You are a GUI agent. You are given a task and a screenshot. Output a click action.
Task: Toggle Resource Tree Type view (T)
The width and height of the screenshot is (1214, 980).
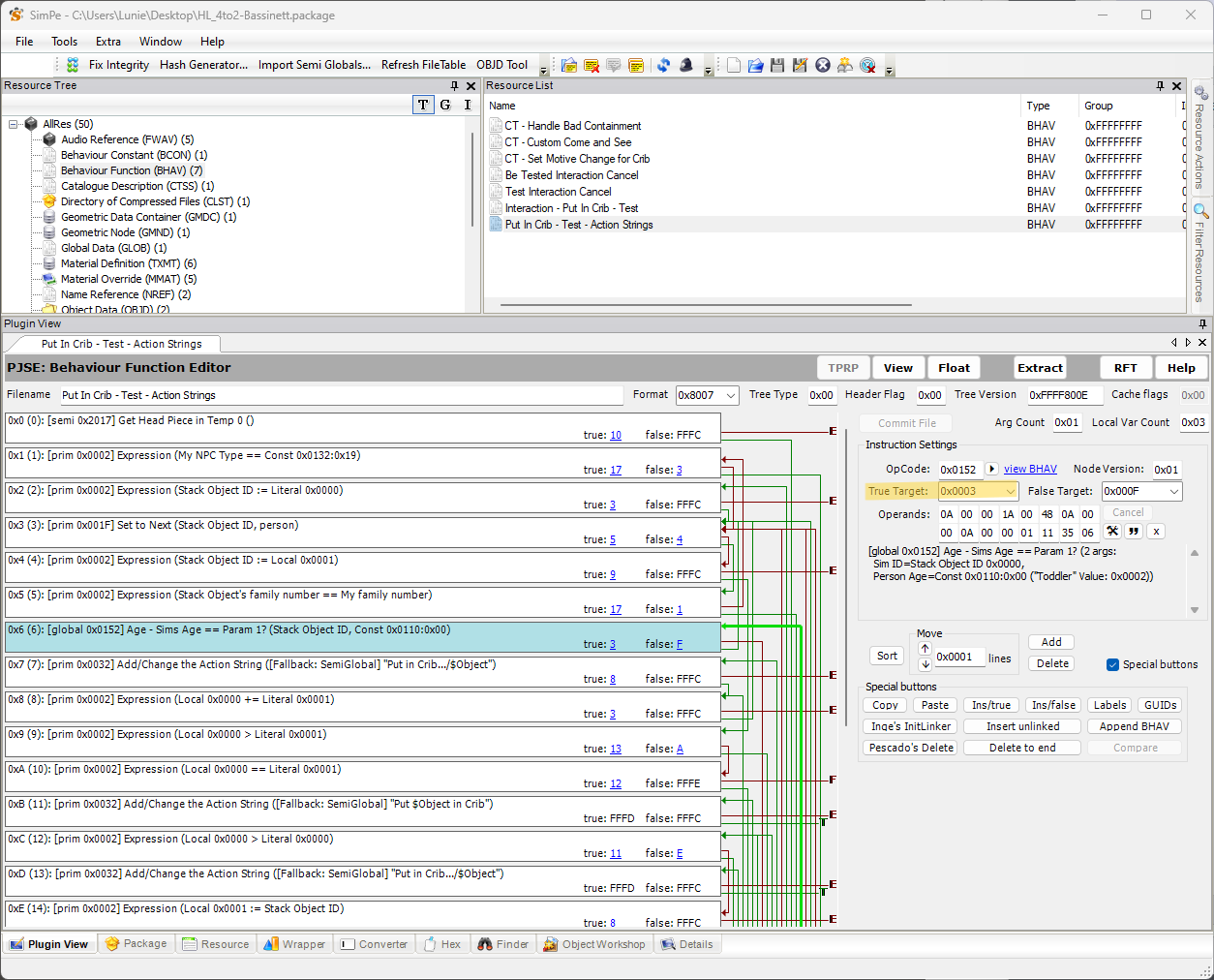click(423, 105)
